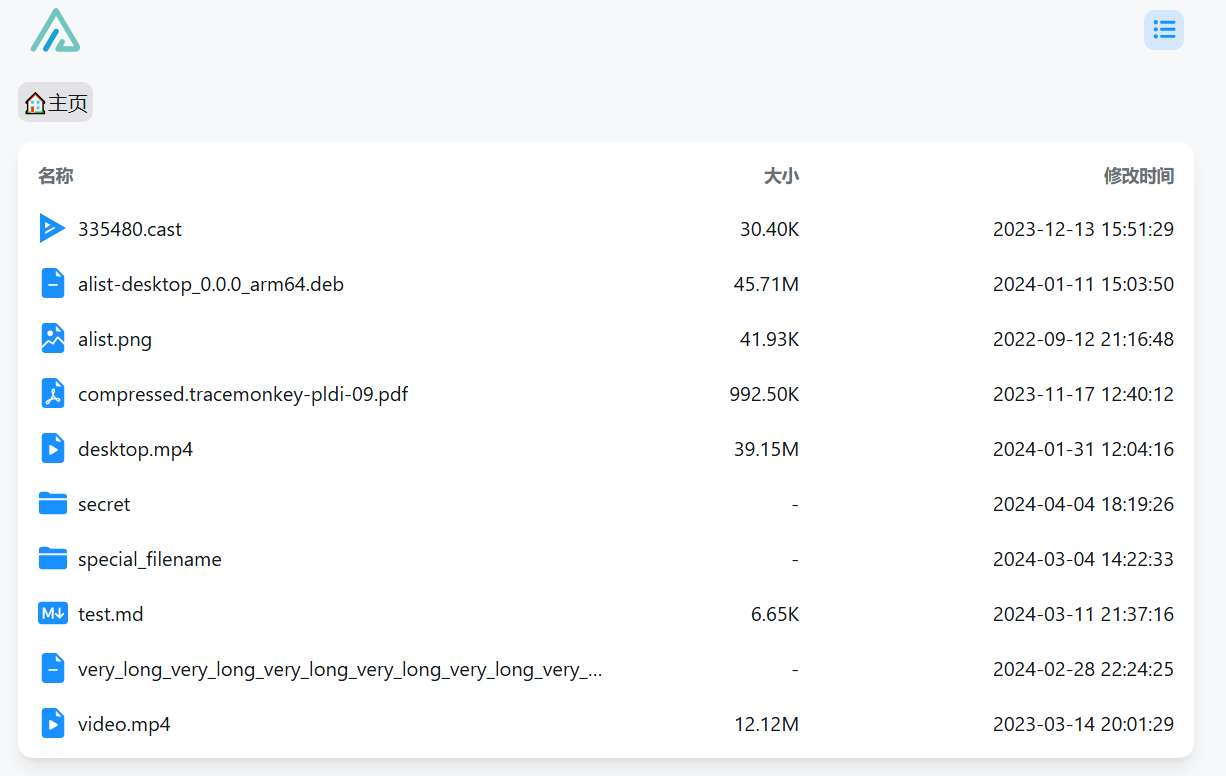Click the 335480.cast file icon

[52, 229]
